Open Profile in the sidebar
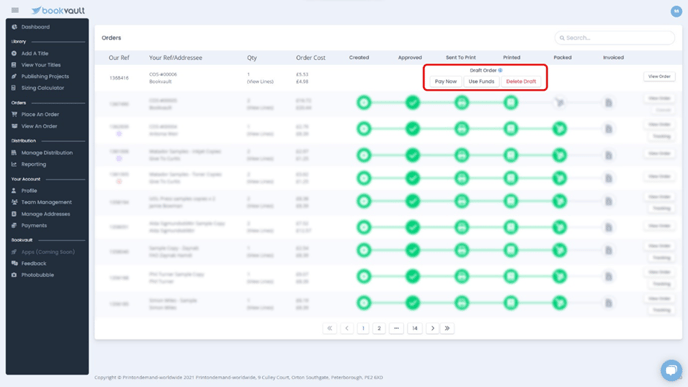The height and width of the screenshot is (387, 688). tap(29, 191)
